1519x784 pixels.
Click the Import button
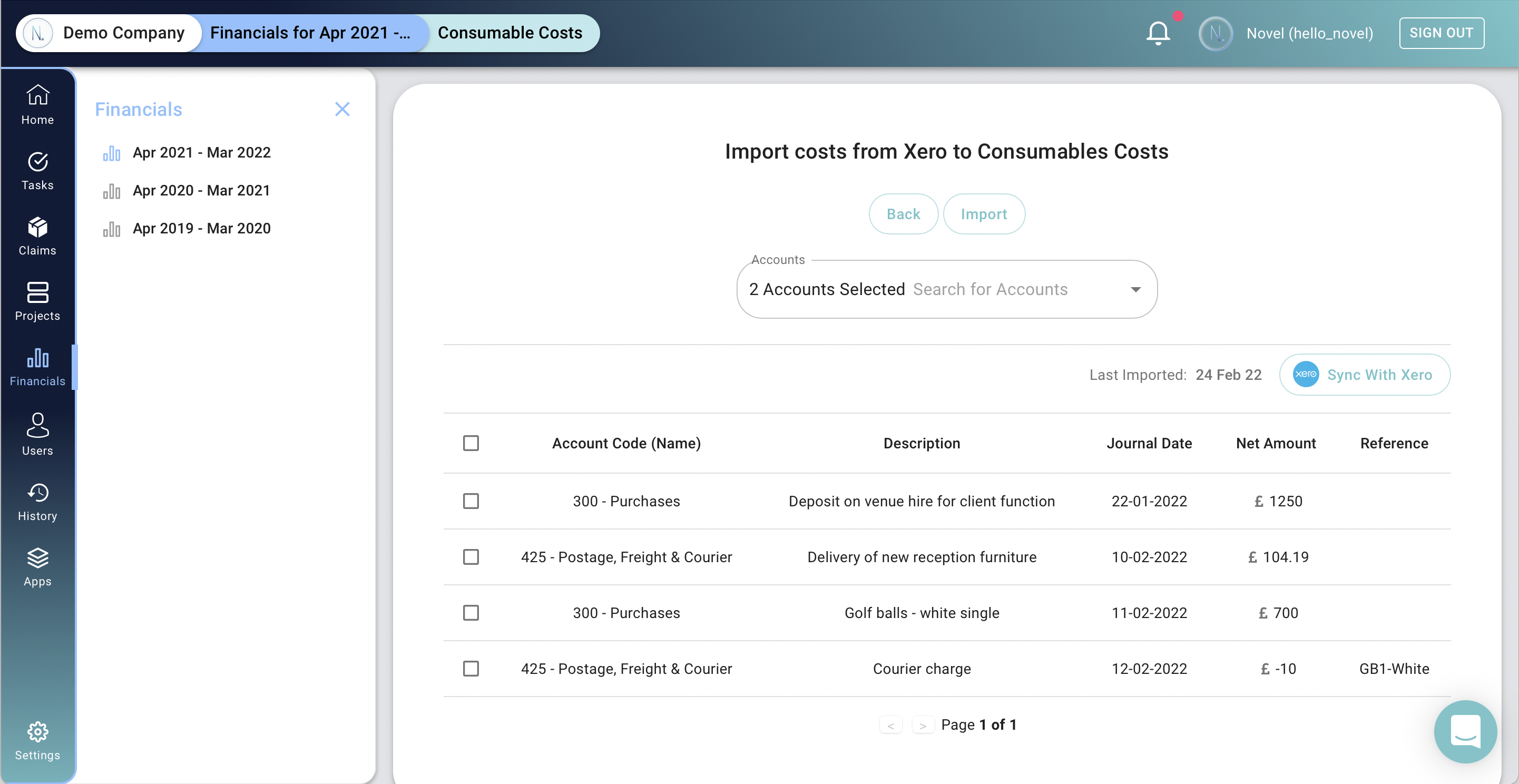point(983,213)
